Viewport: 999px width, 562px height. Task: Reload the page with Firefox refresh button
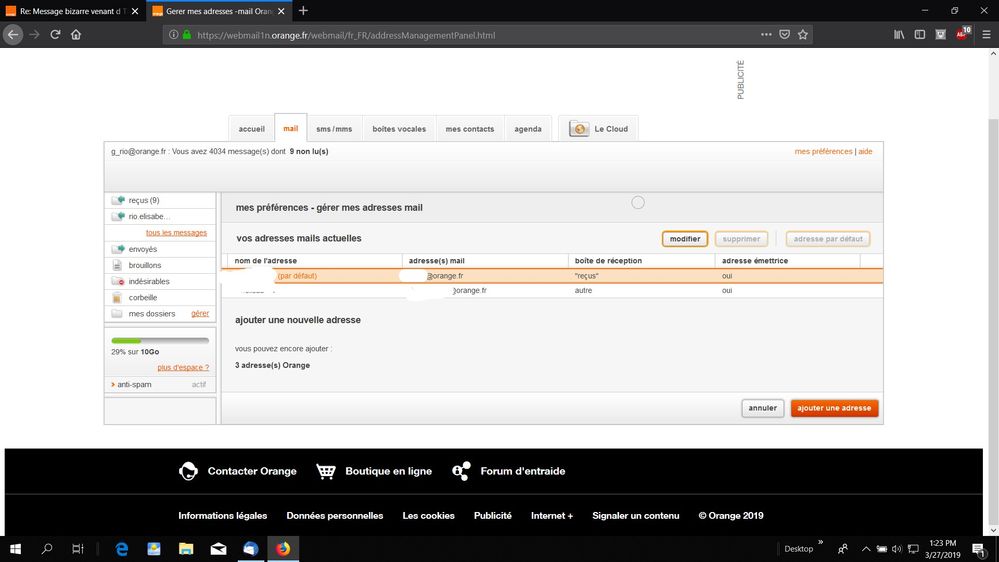click(x=55, y=34)
